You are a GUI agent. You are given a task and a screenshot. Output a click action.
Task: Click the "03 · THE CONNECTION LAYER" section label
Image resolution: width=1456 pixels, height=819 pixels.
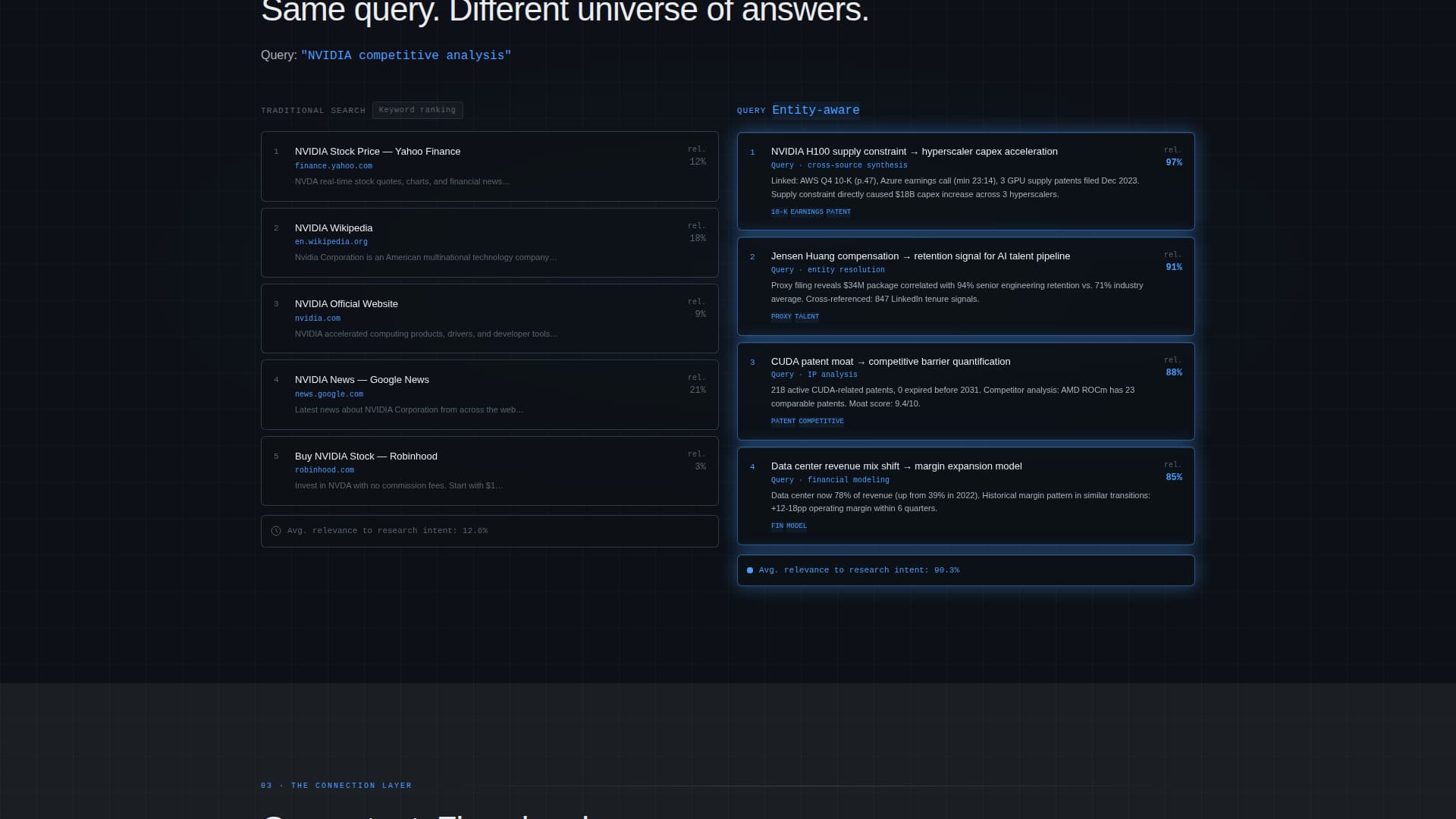pyautogui.click(x=337, y=786)
